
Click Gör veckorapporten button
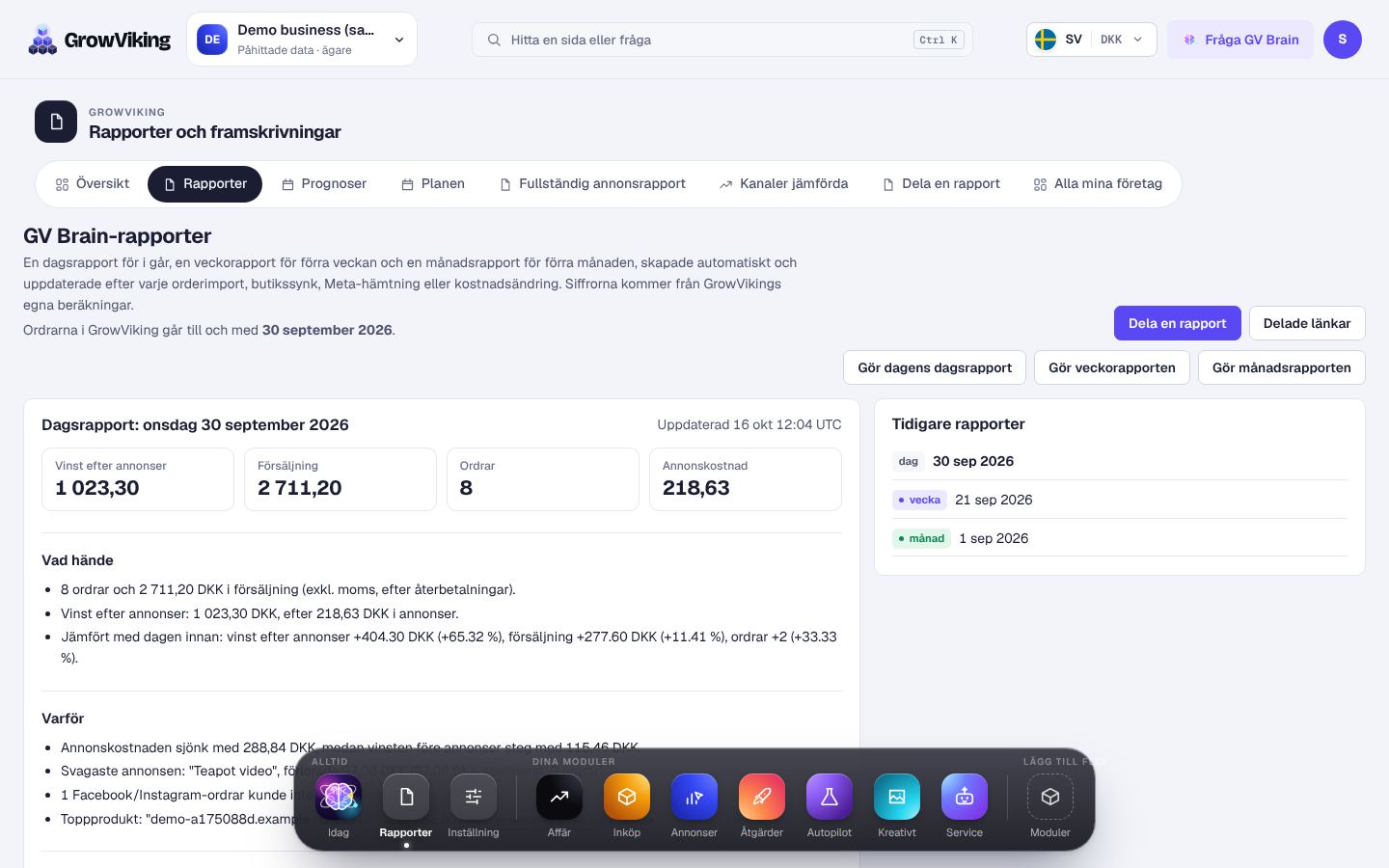click(x=1112, y=367)
